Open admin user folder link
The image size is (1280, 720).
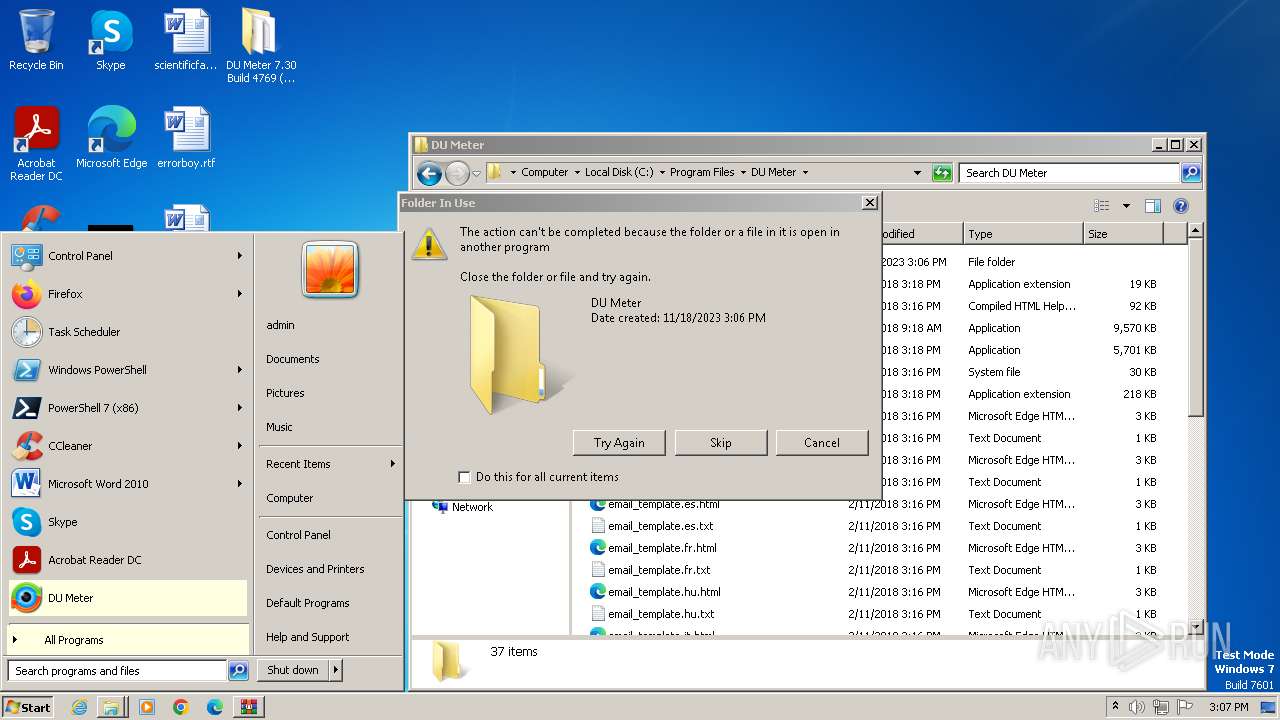pos(280,325)
